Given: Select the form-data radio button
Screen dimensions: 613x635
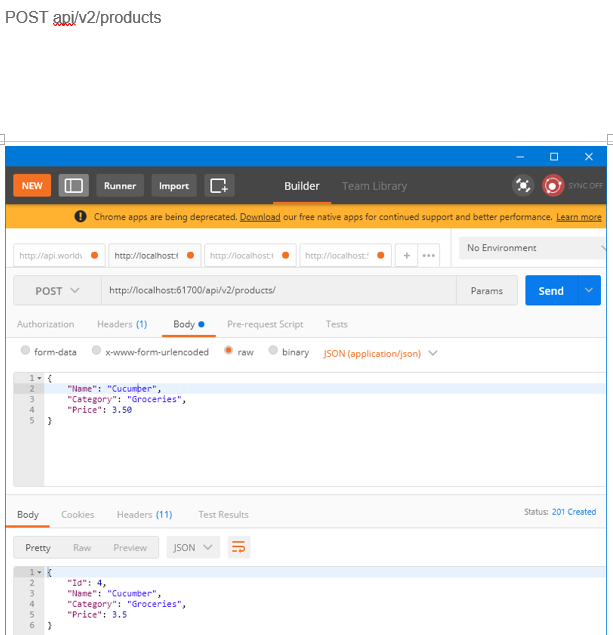Looking at the screenshot, I should point(25,350).
